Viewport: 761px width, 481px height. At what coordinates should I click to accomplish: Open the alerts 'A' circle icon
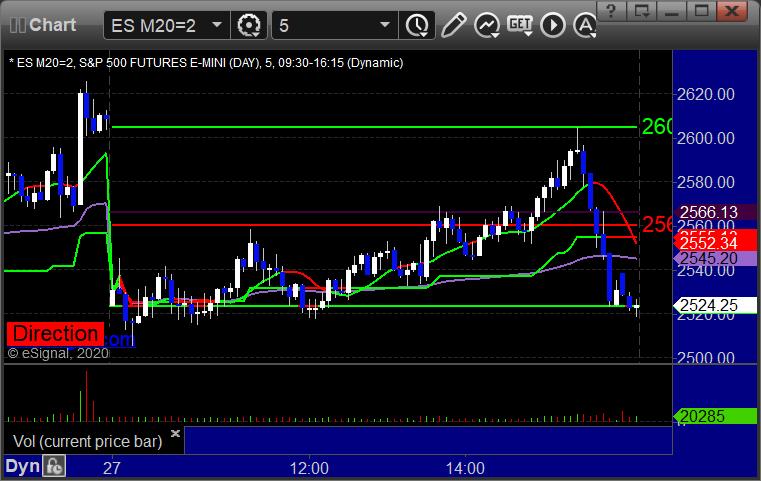click(585, 25)
